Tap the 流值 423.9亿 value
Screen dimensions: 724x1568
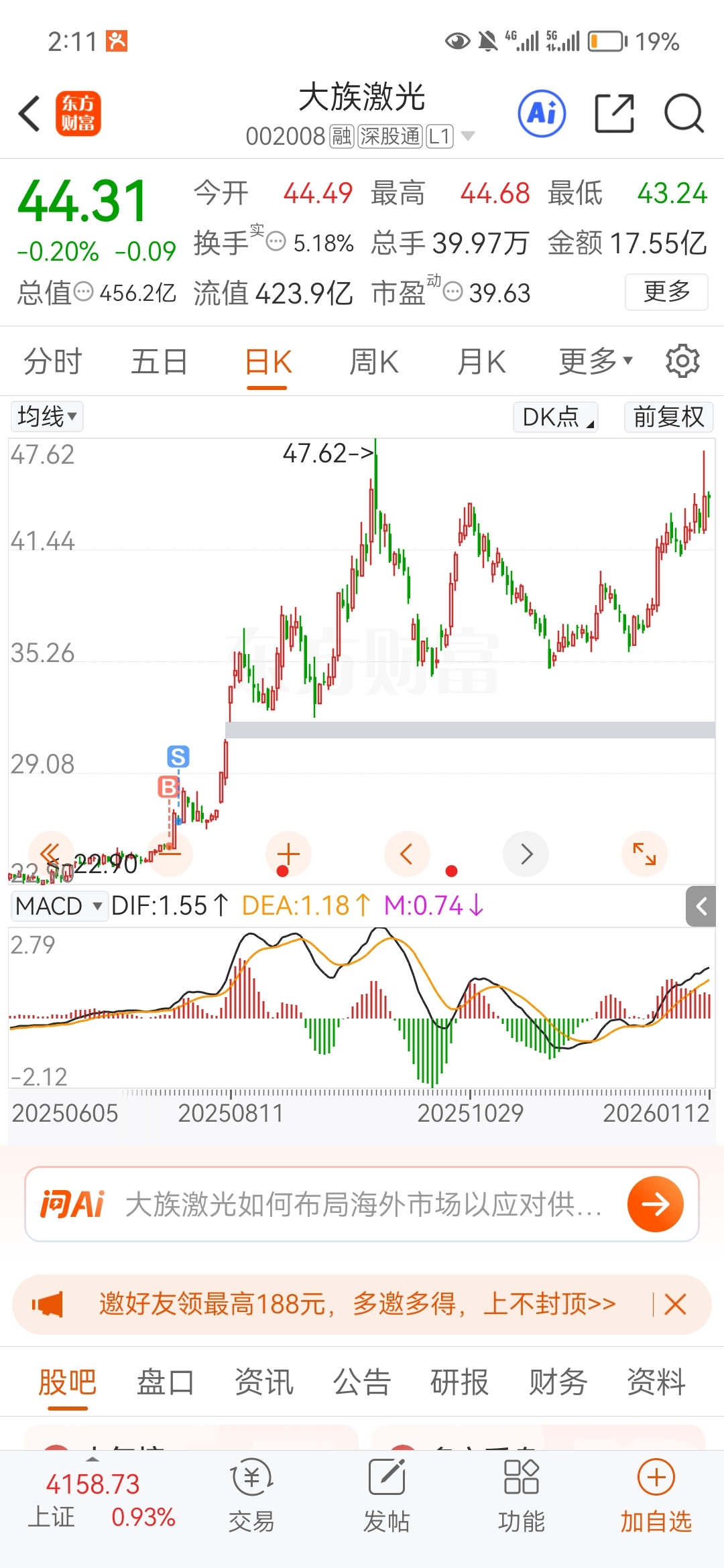tap(274, 293)
